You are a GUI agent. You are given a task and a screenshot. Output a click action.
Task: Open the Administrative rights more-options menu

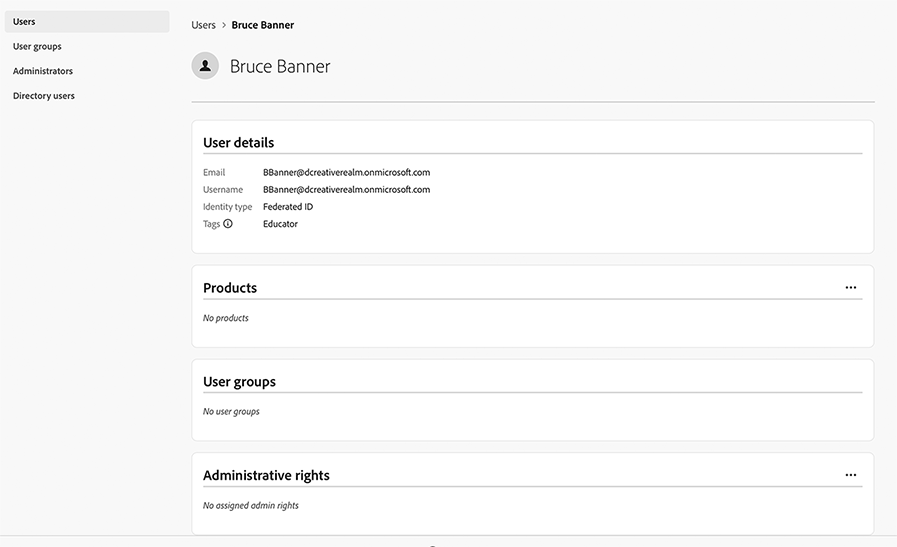tap(851, 475)
